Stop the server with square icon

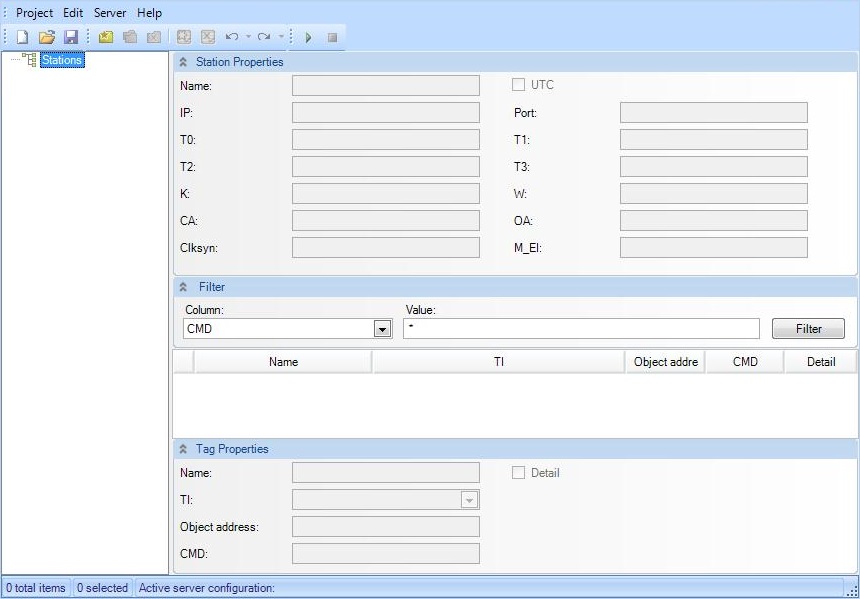coord(332,37)
